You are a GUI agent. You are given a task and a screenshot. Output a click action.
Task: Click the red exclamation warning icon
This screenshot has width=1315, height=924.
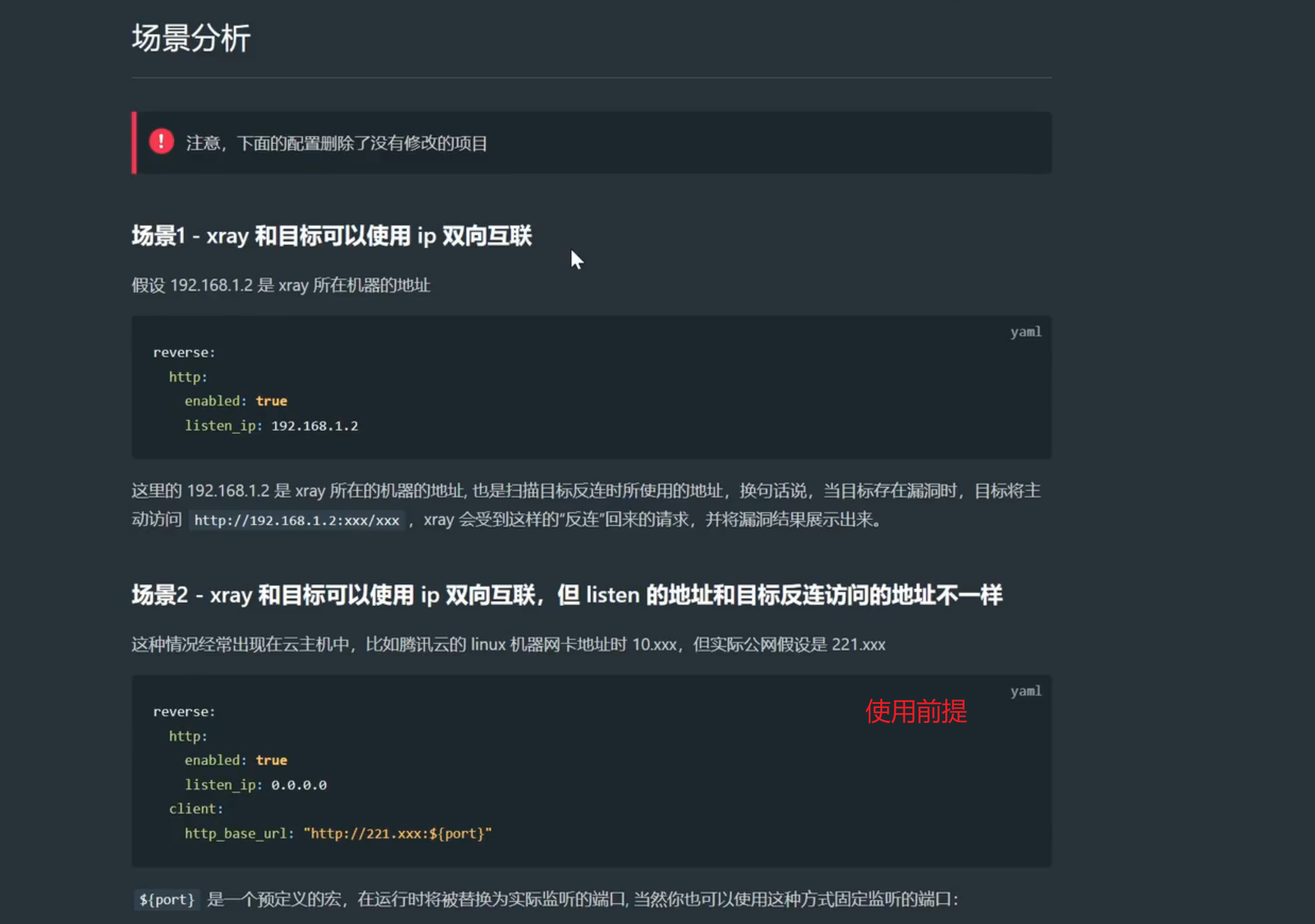[161, 142]
